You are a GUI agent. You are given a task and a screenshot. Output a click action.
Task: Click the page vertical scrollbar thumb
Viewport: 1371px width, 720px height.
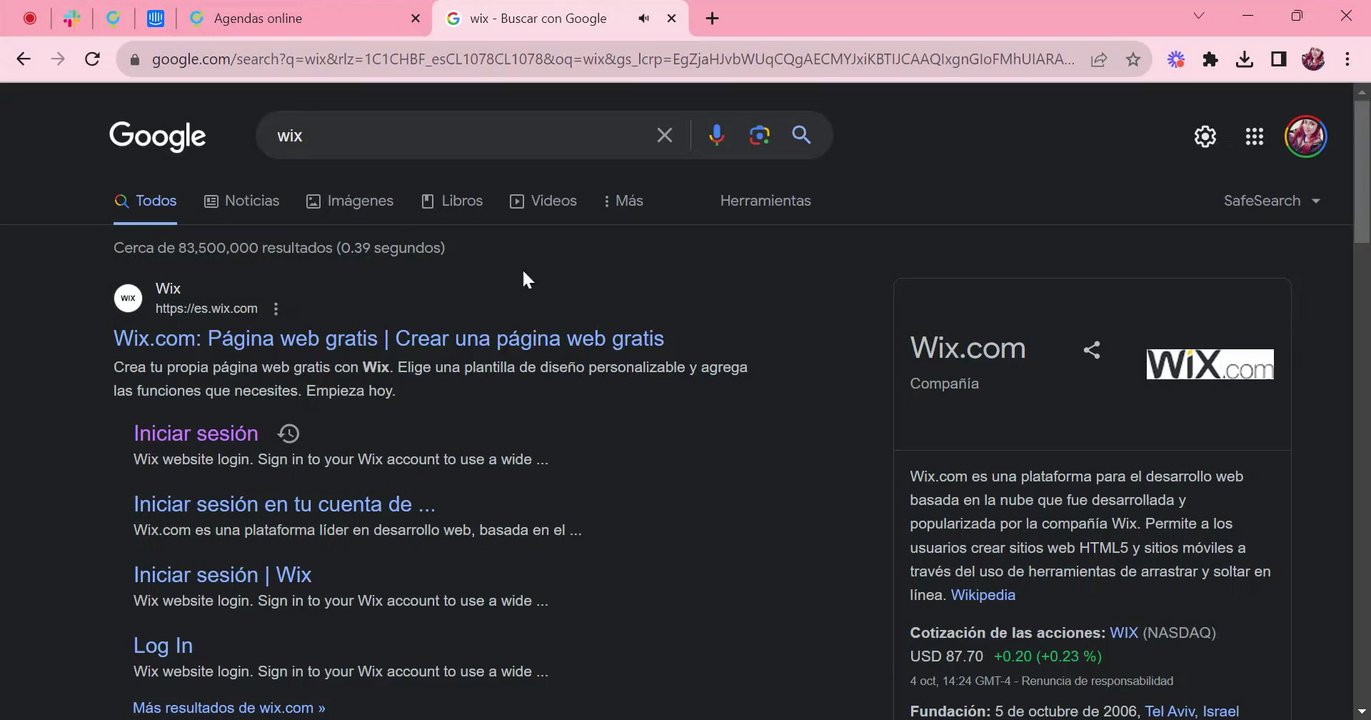coord(1362,171)
